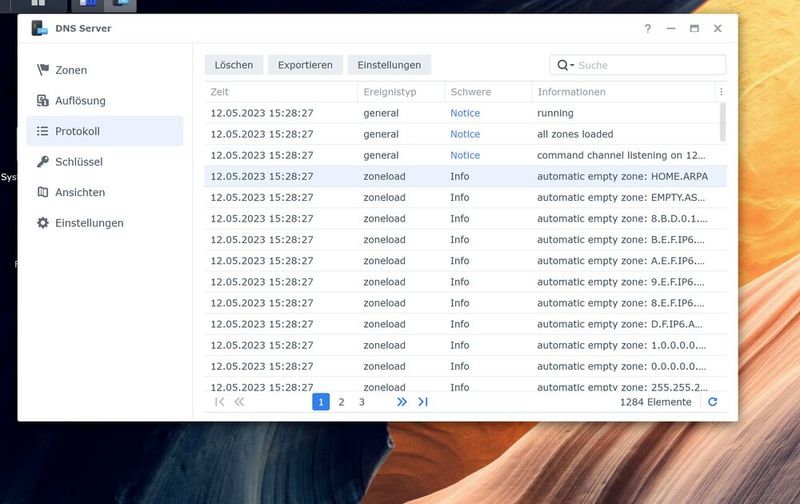Select the row with zone 8.E.F.IP6....
The image size is (800, 504).
point(465,303)
